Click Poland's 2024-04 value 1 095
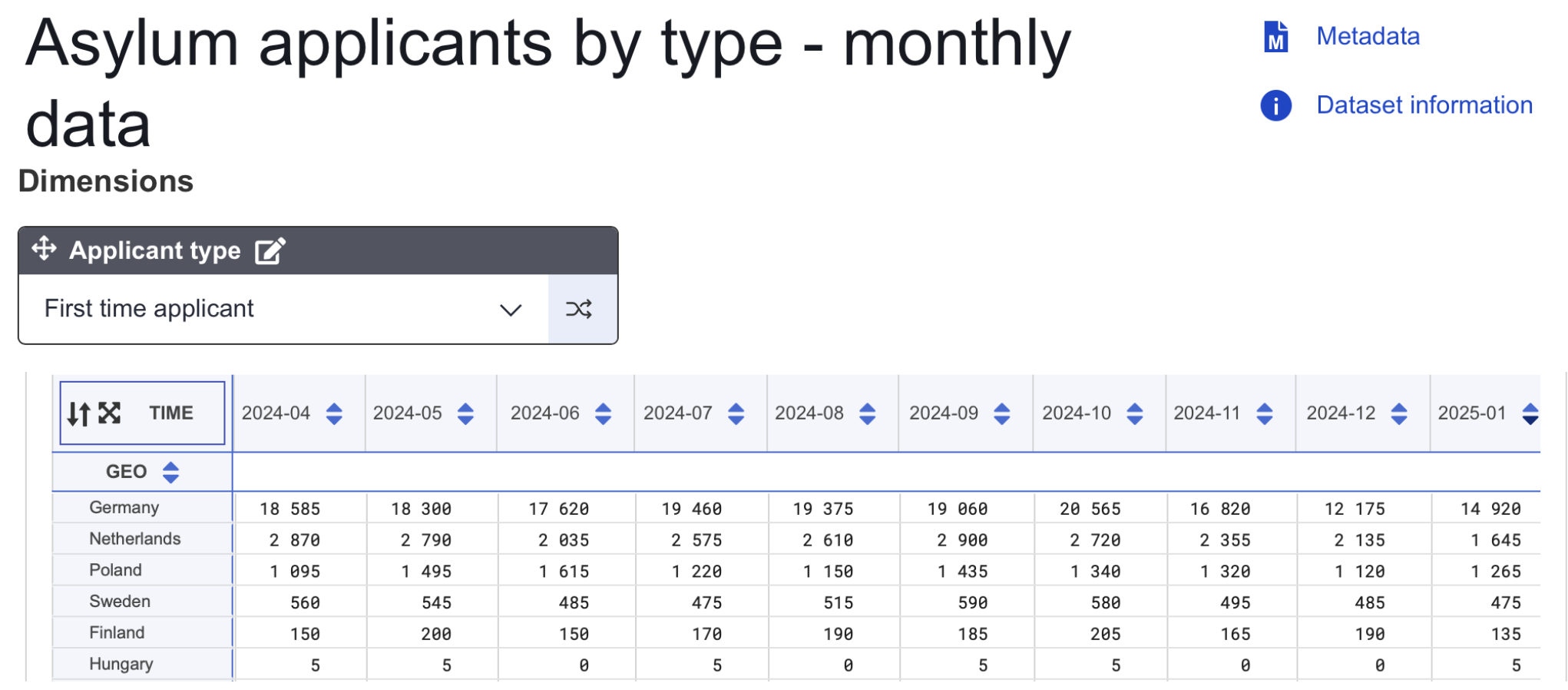1568x690 pixels. coord(295,572)
